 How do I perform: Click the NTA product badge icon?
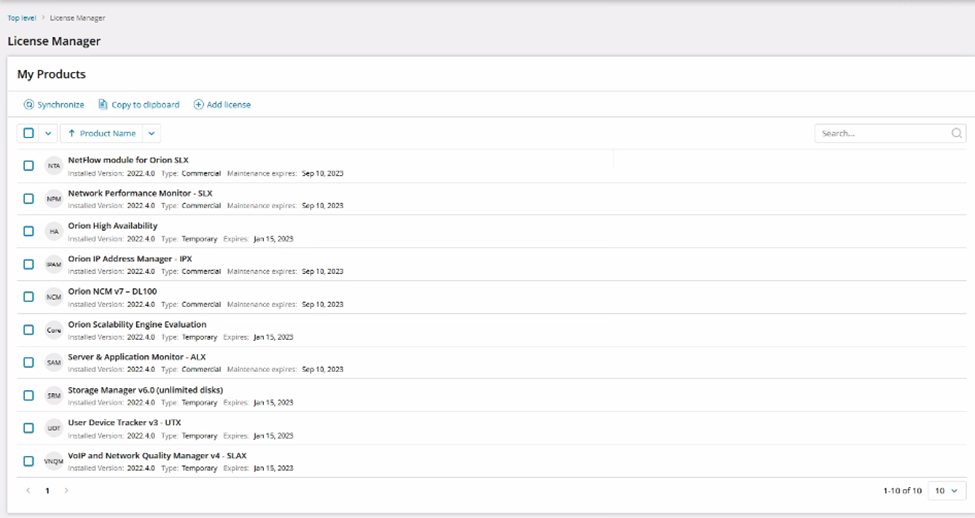click(54, 166)
